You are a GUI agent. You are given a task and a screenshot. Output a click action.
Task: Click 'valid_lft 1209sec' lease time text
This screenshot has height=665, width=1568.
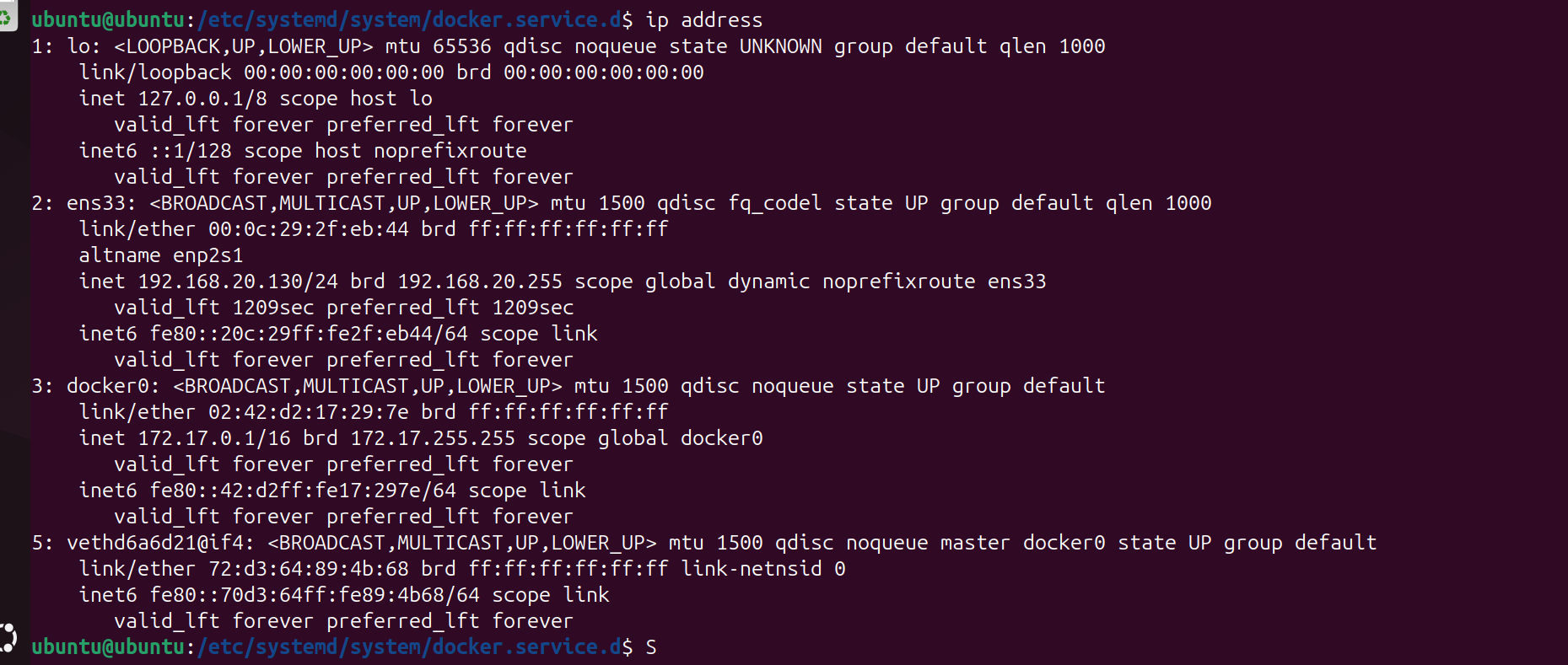click(214, 308)
